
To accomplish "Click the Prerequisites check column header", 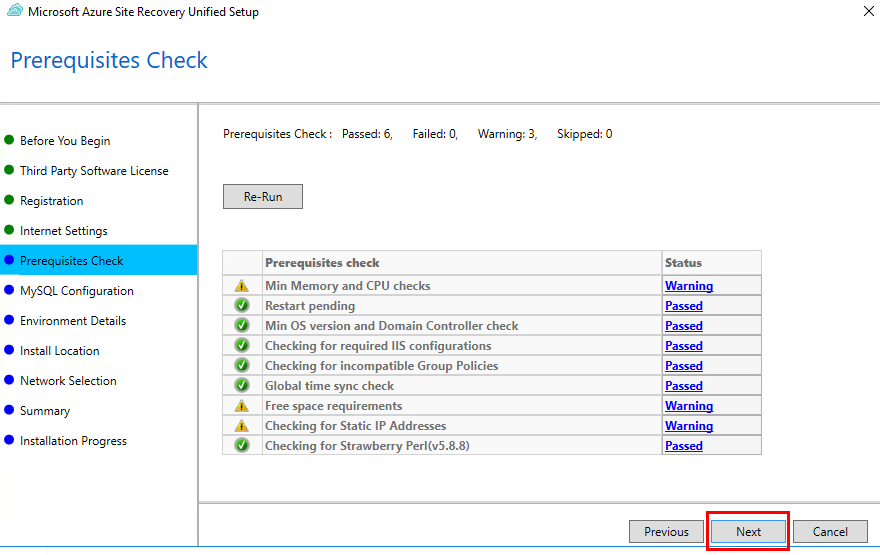I will coord(462,263).
